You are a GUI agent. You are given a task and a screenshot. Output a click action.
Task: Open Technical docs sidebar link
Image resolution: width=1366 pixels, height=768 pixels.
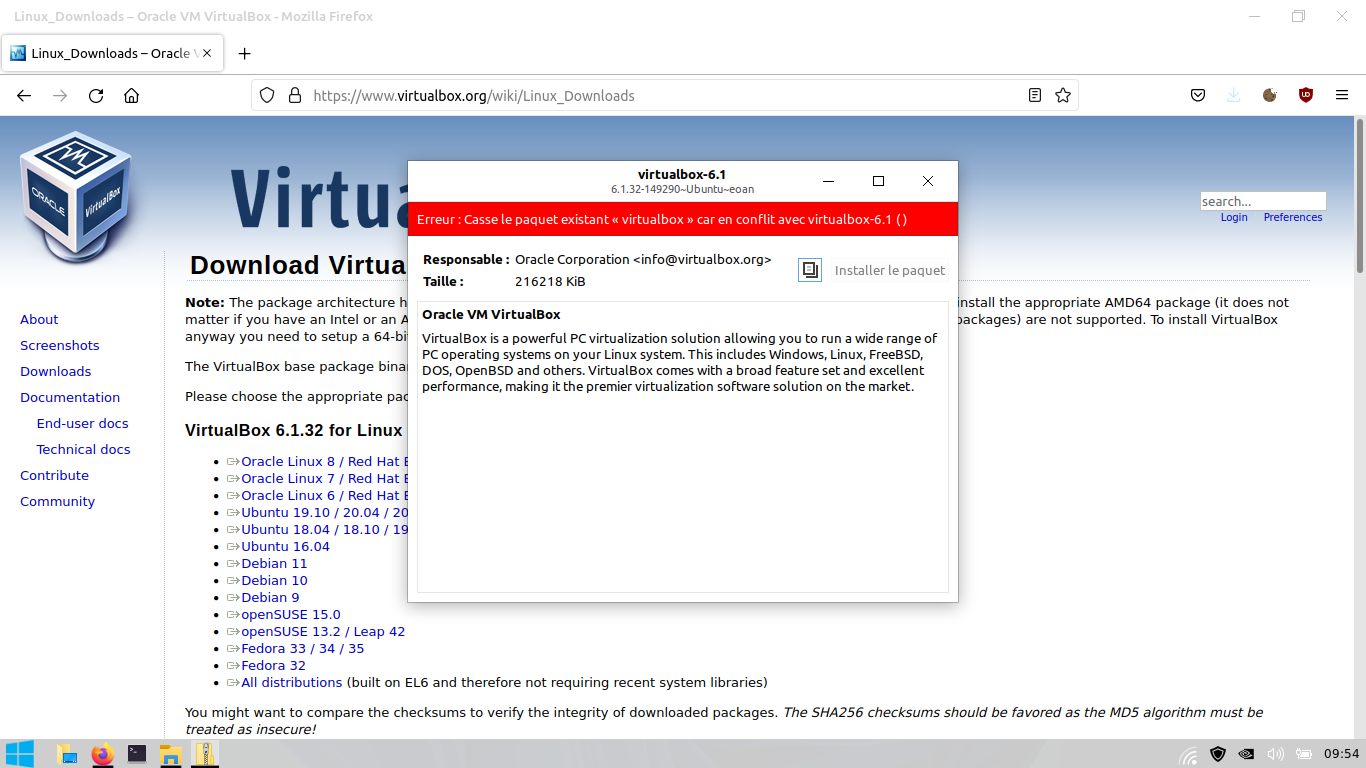click(83, 449)
